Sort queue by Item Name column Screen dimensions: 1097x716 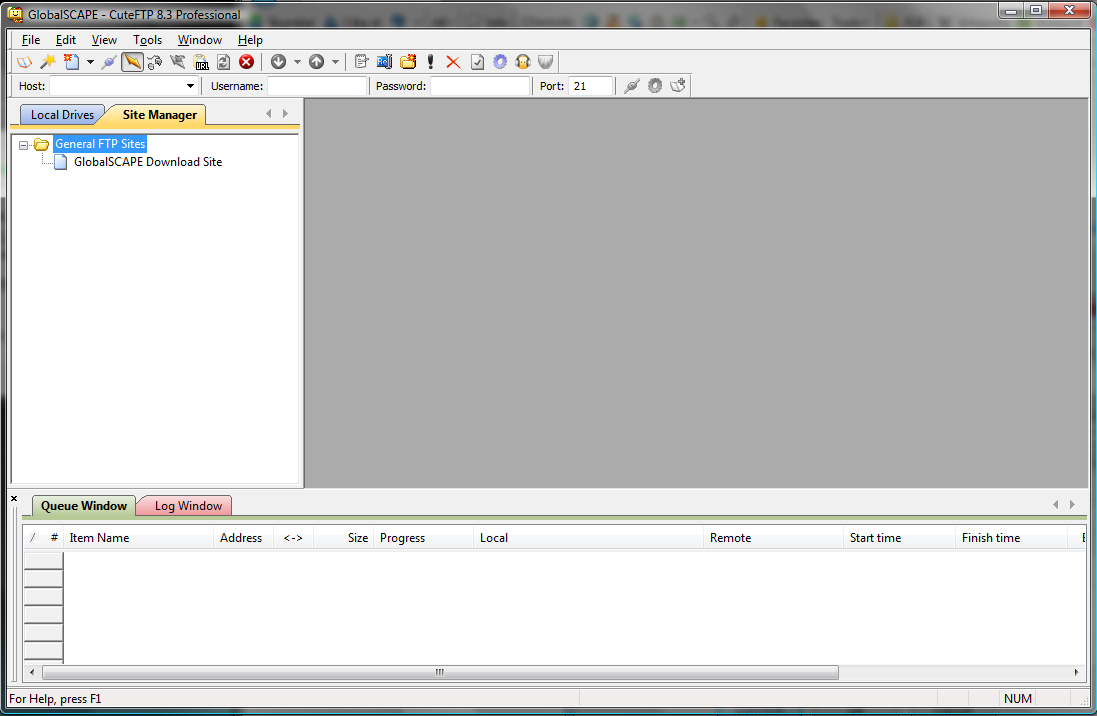pyautogui.click(x=138, y=538)
